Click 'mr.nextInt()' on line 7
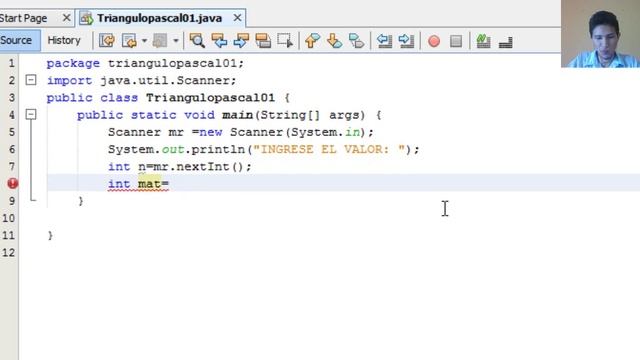 point(199,167)
